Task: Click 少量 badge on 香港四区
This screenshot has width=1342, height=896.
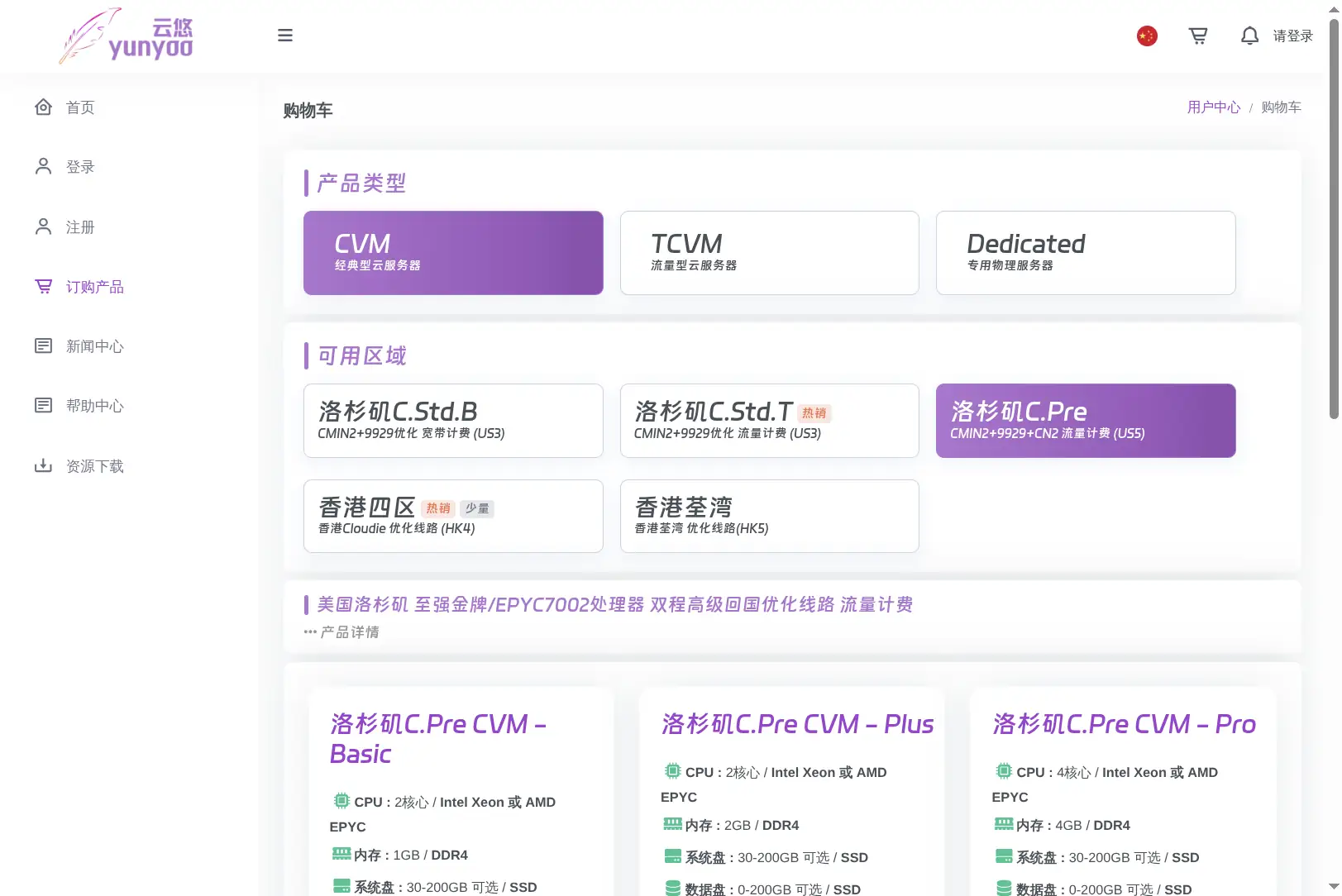Action: [477, 508]
